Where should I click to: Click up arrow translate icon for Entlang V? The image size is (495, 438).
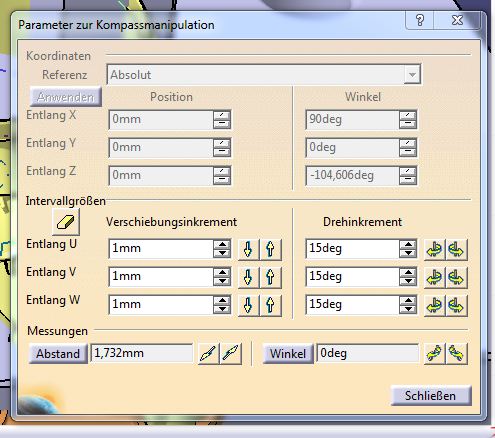click(270, 277)
